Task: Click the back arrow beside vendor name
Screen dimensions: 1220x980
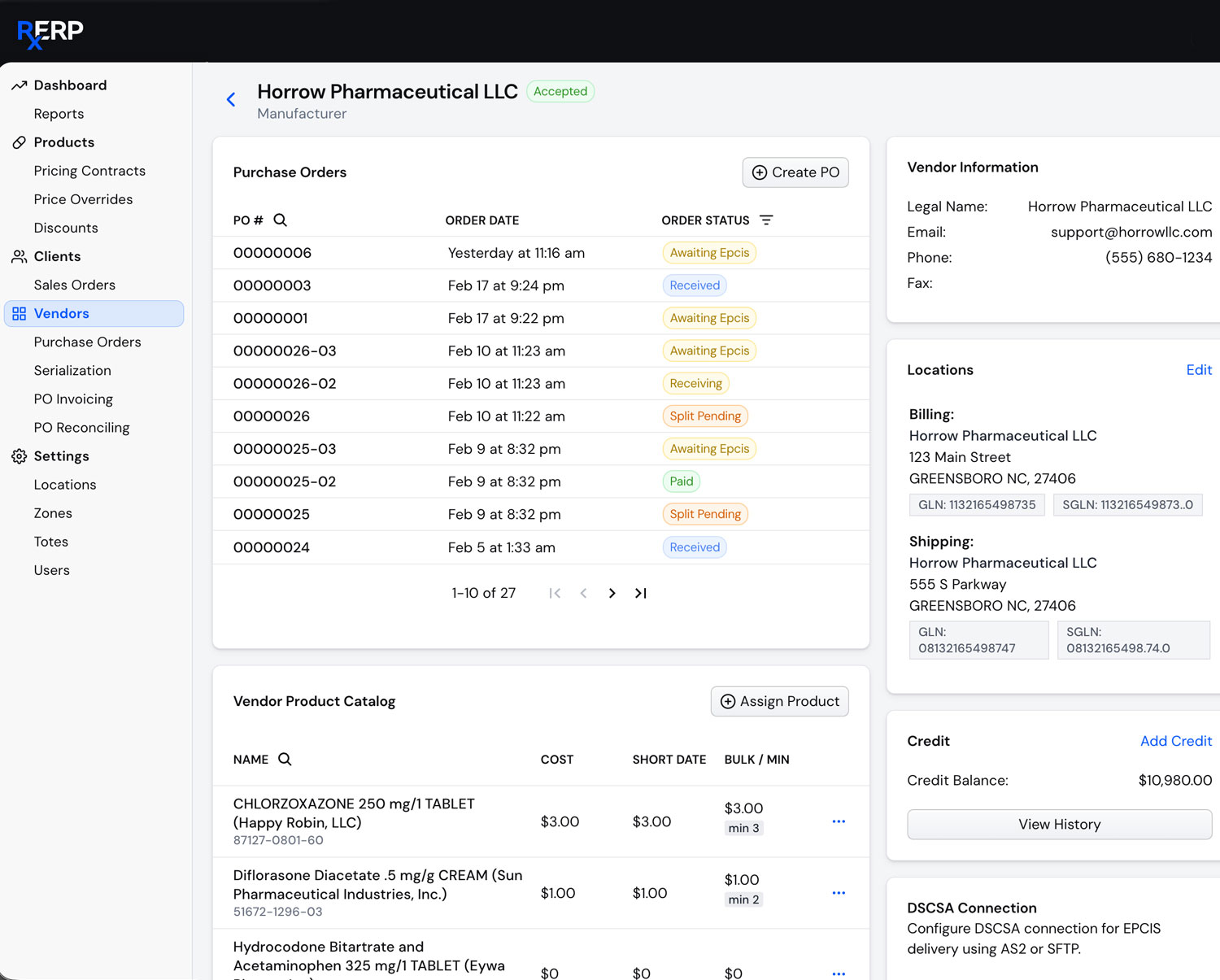Action: (x=231, y=100)
